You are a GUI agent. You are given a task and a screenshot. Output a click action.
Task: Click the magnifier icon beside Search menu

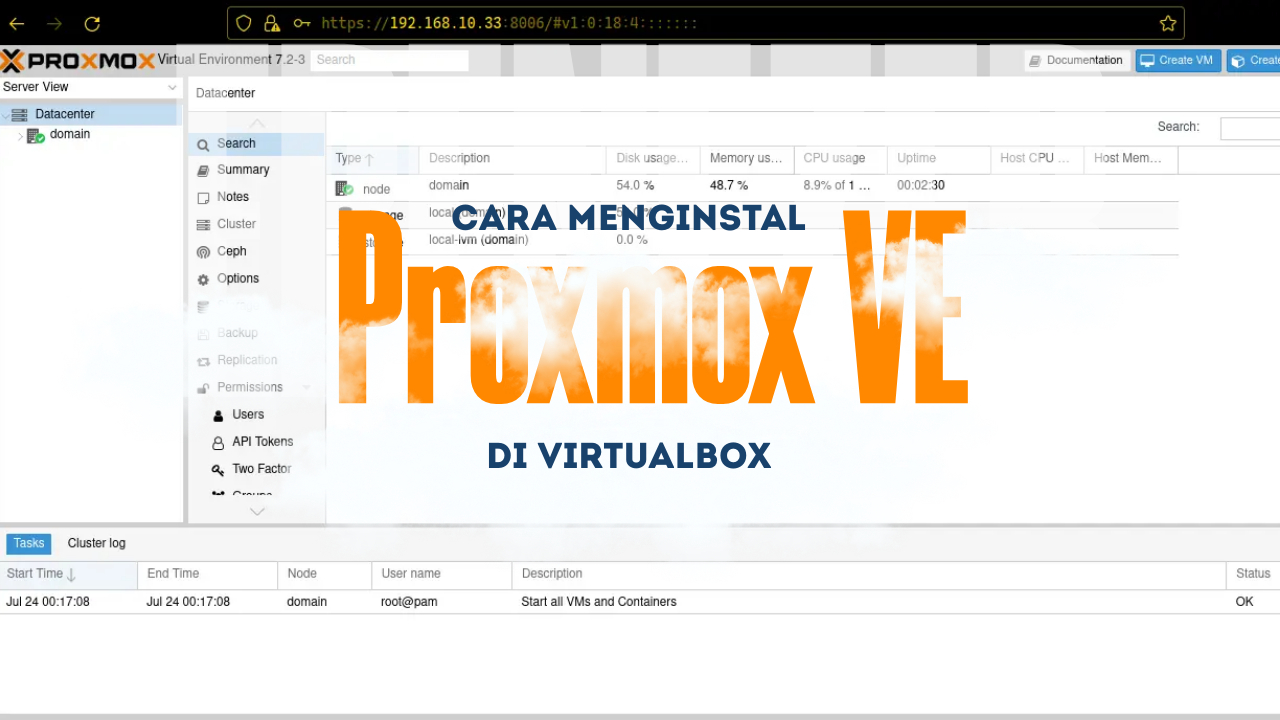click(x=203, y=145)
